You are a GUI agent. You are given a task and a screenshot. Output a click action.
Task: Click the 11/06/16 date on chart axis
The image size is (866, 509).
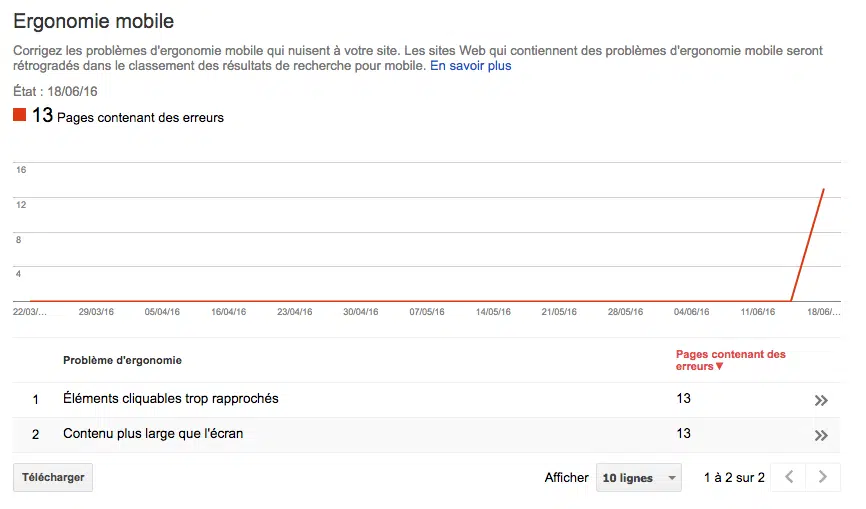pos(758,312)
